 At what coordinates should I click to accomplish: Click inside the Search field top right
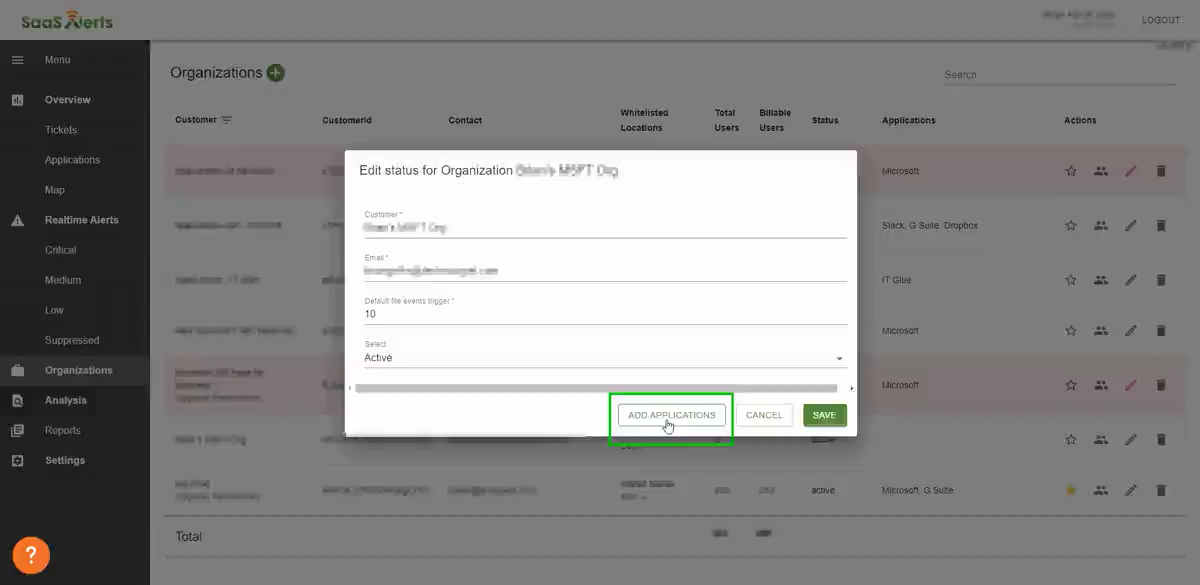[1060, 74]
